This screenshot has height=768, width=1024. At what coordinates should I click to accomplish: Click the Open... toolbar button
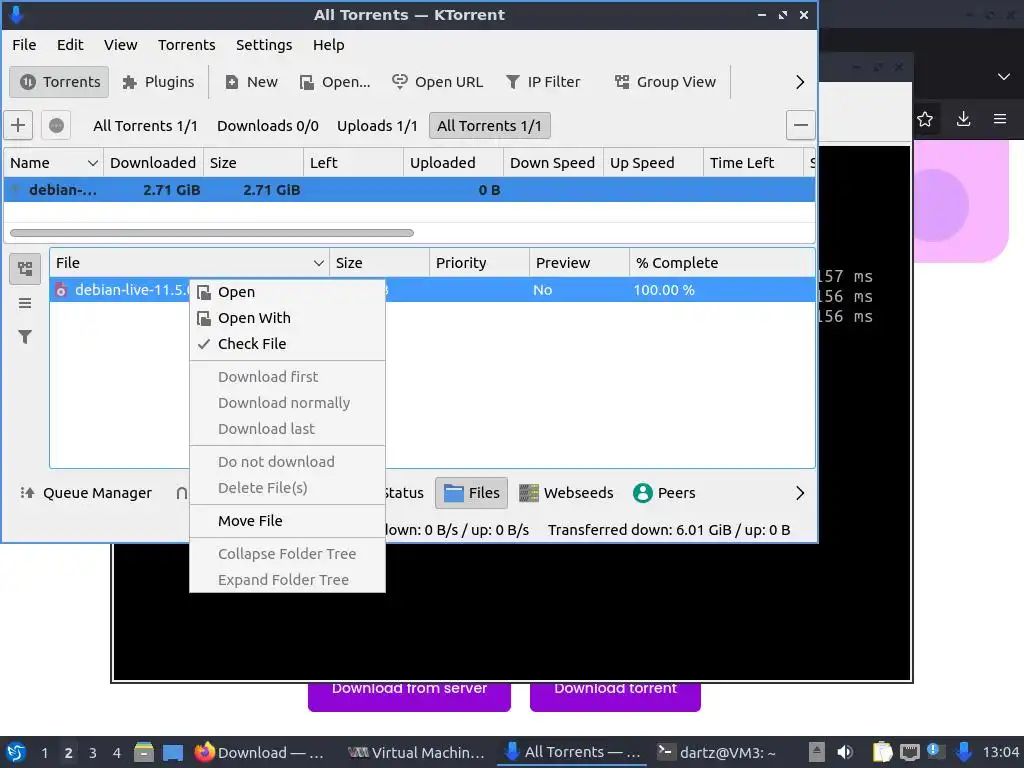[335, 82]
